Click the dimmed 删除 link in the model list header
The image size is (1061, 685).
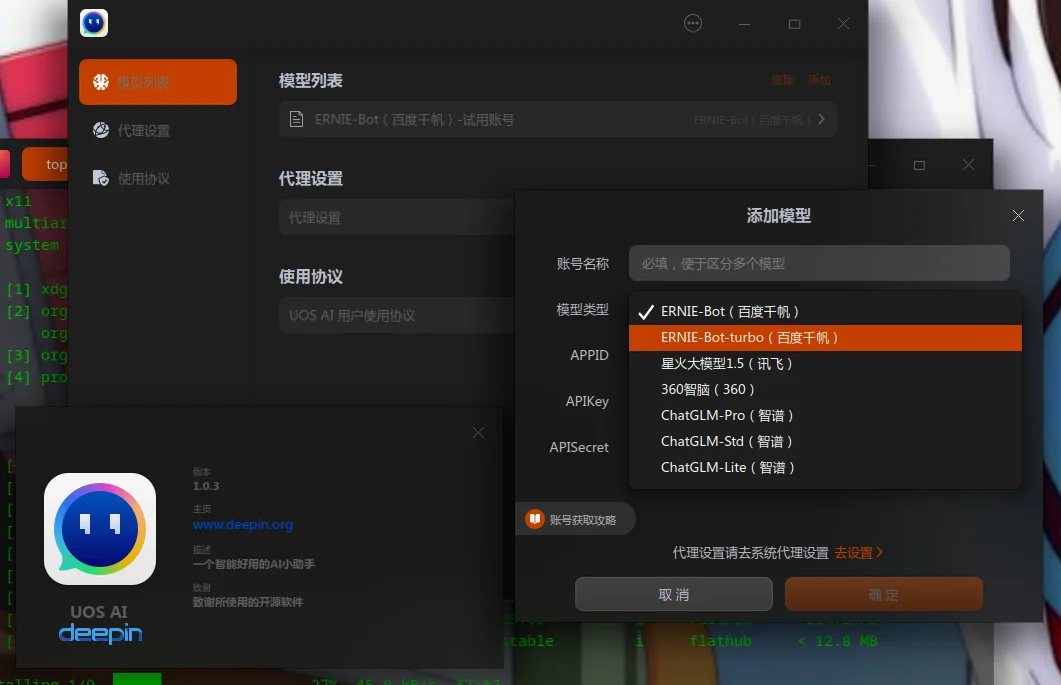click(x=782, y=80)
